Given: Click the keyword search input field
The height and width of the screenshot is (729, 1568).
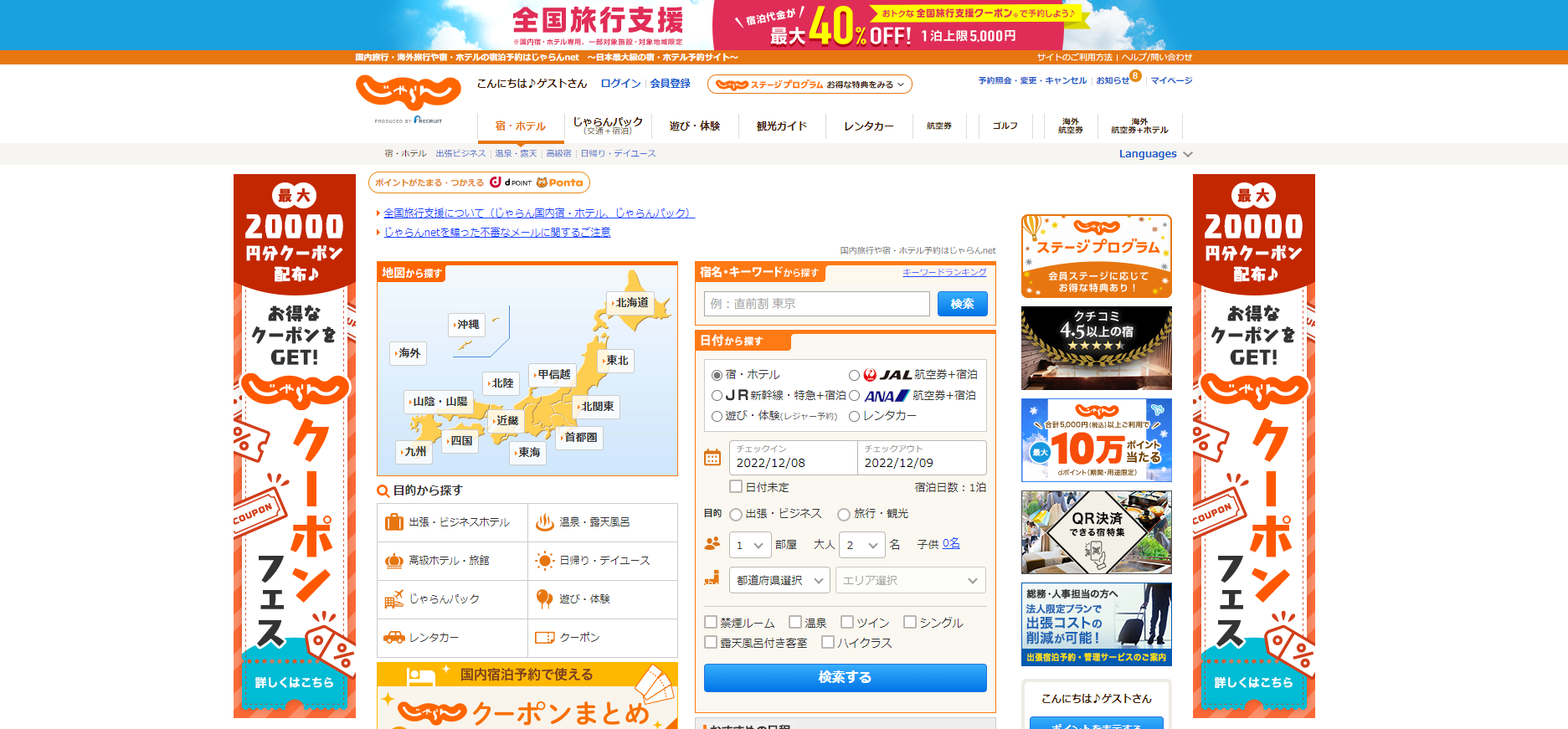Looking at the screenshot, I should point(817,304).
